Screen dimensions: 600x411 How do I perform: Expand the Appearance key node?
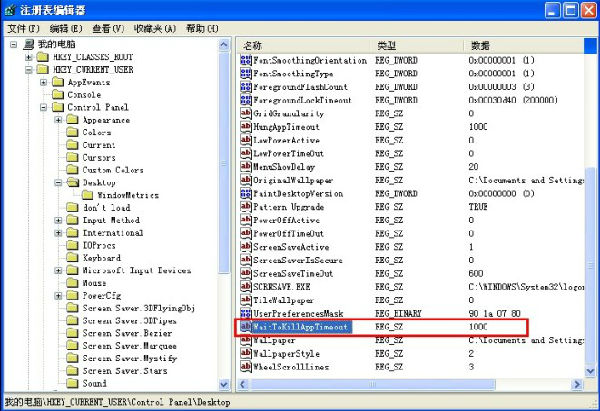tap(58, 120)
